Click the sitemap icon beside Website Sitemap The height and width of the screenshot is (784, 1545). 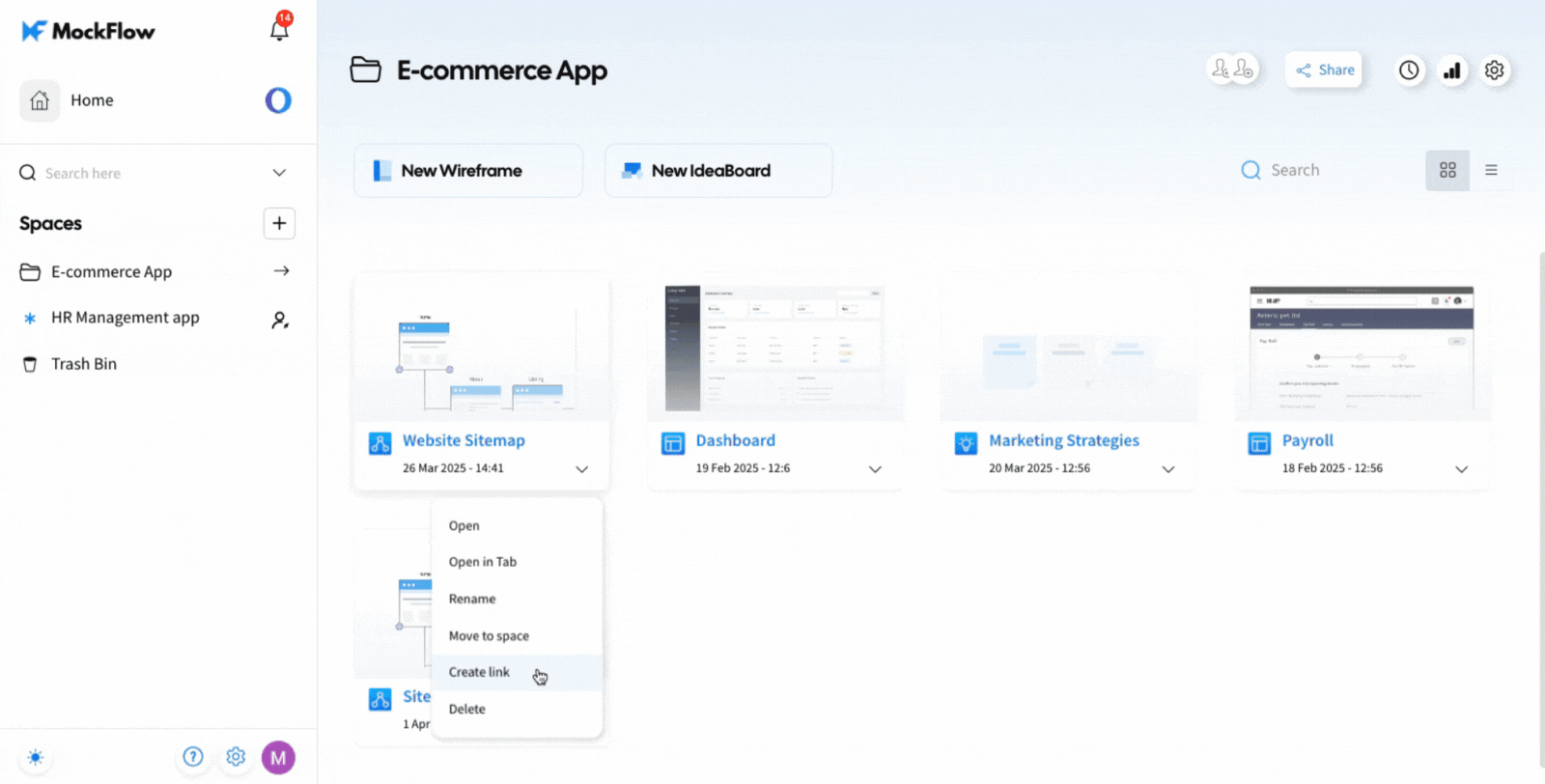coord(379,443)
